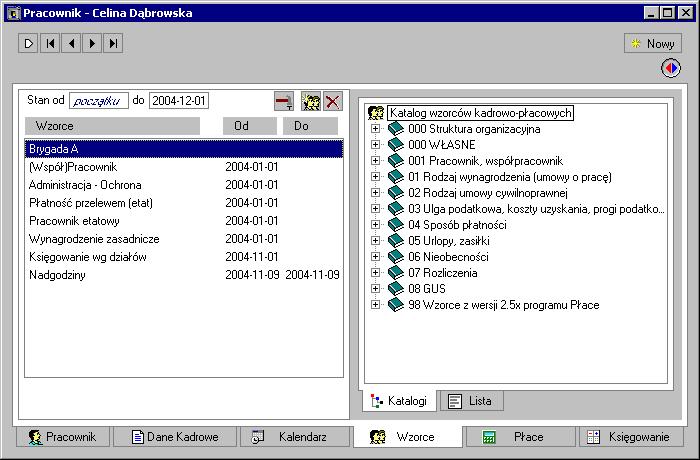
Task: Expand the 04 Sposób płatności node
Action: pyautogui.click(x=375, y=225)
